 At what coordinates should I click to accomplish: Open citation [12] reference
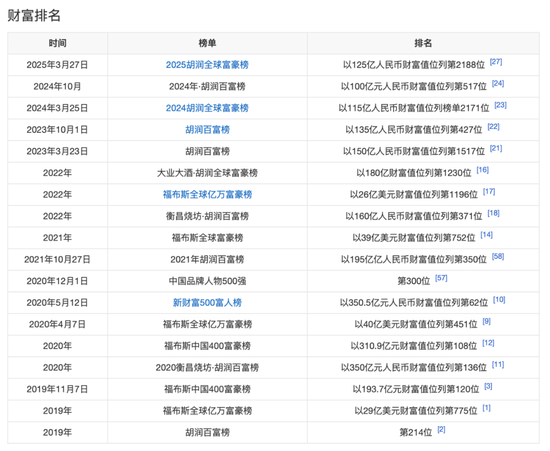click(x=488, y=343)
